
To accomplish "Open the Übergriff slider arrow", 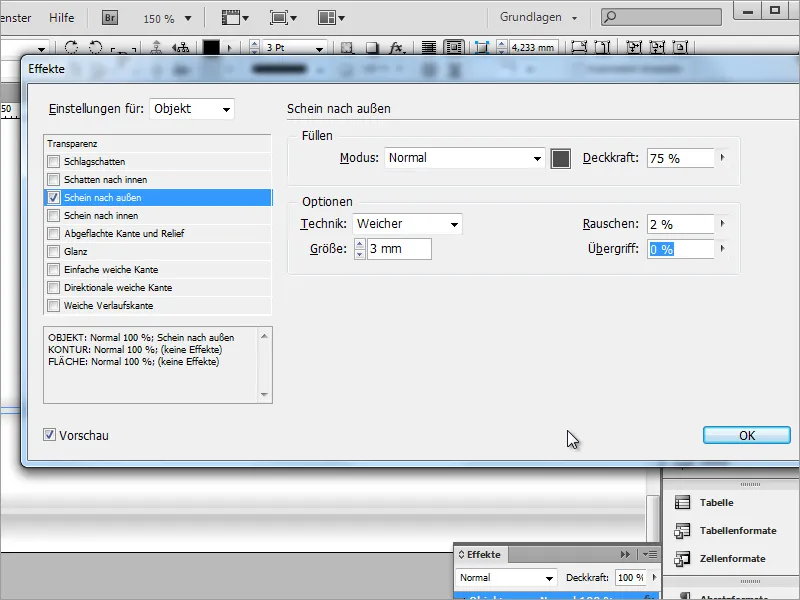I will 722,248.
